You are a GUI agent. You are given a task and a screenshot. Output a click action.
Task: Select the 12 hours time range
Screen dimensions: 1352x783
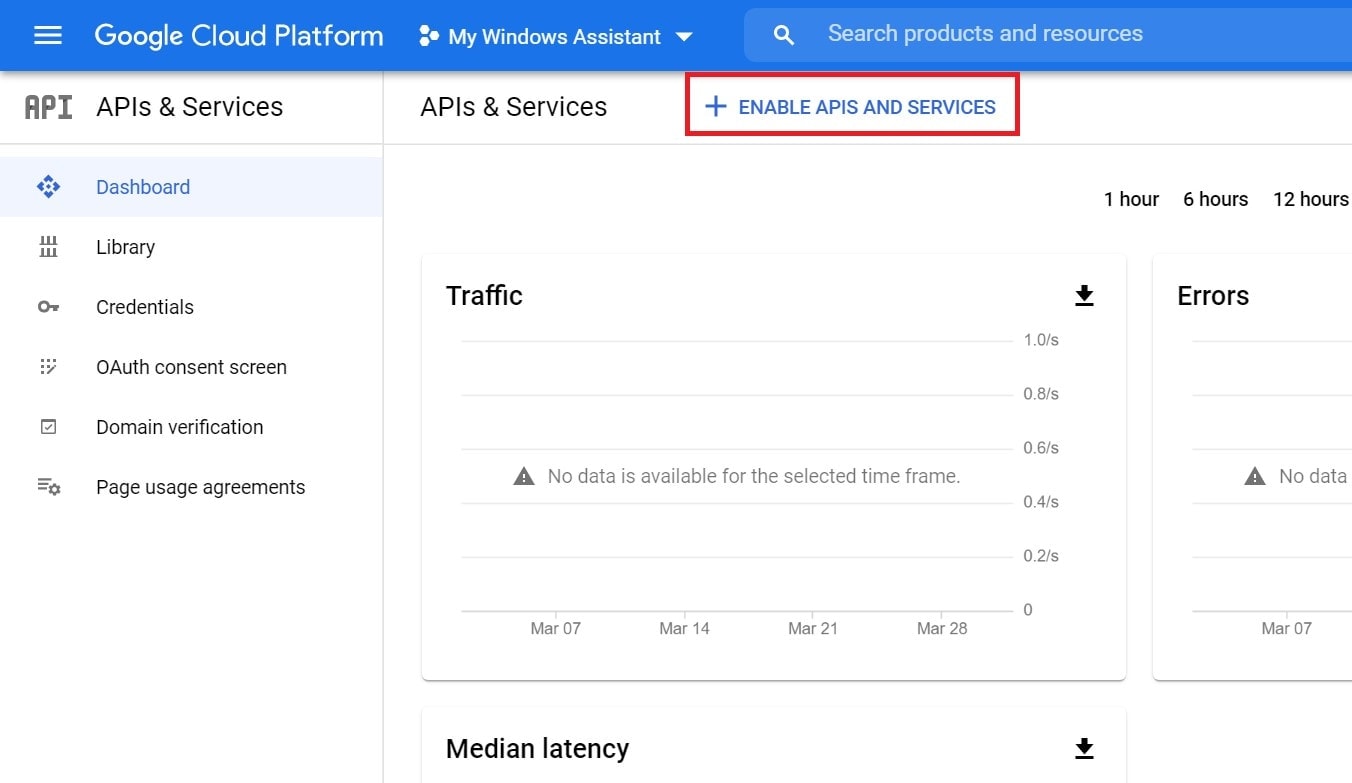tap(1310, 199)
